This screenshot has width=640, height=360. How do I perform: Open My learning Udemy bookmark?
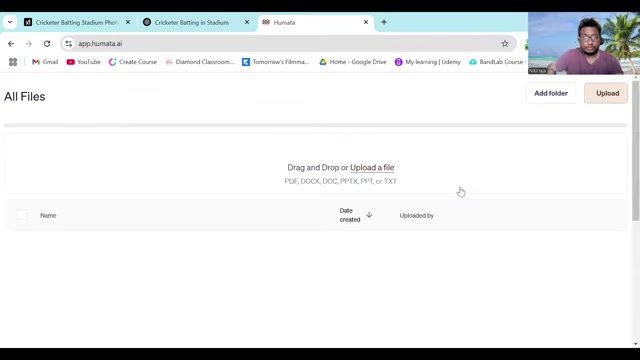pos(427,62)
